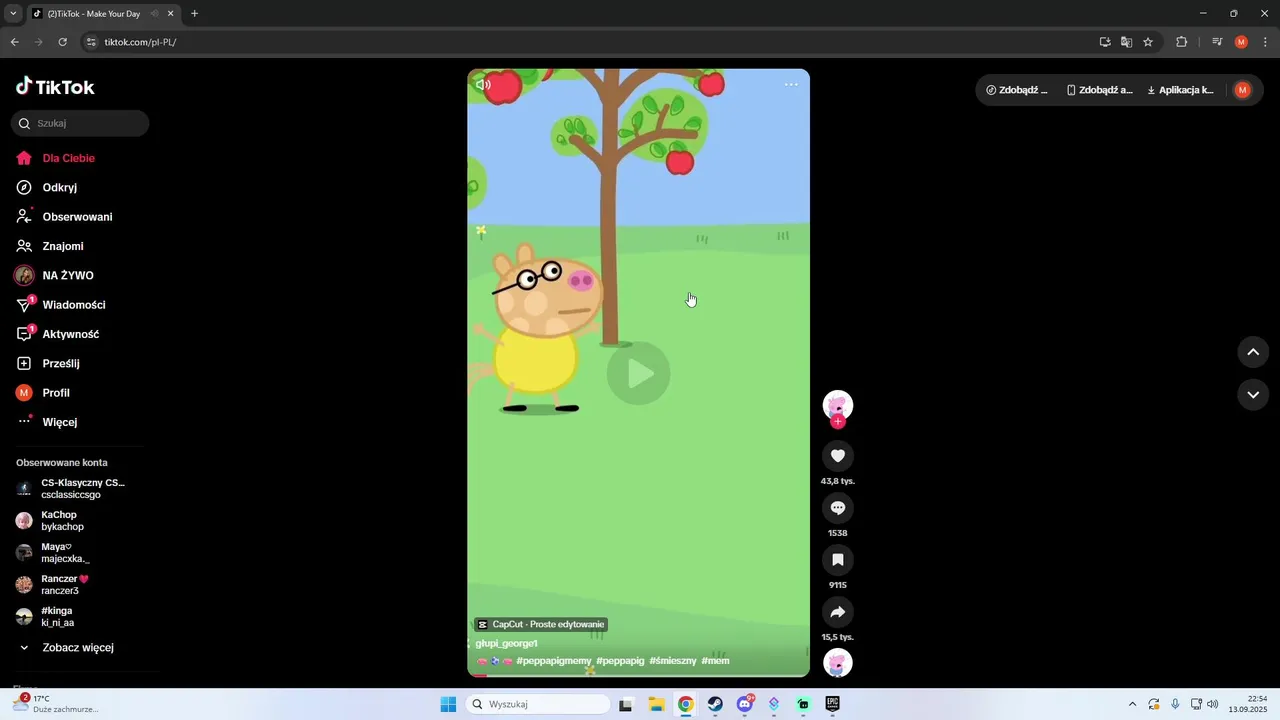
Task: Click the #peppapig hashtag
Action: click(x=620, y=661)
